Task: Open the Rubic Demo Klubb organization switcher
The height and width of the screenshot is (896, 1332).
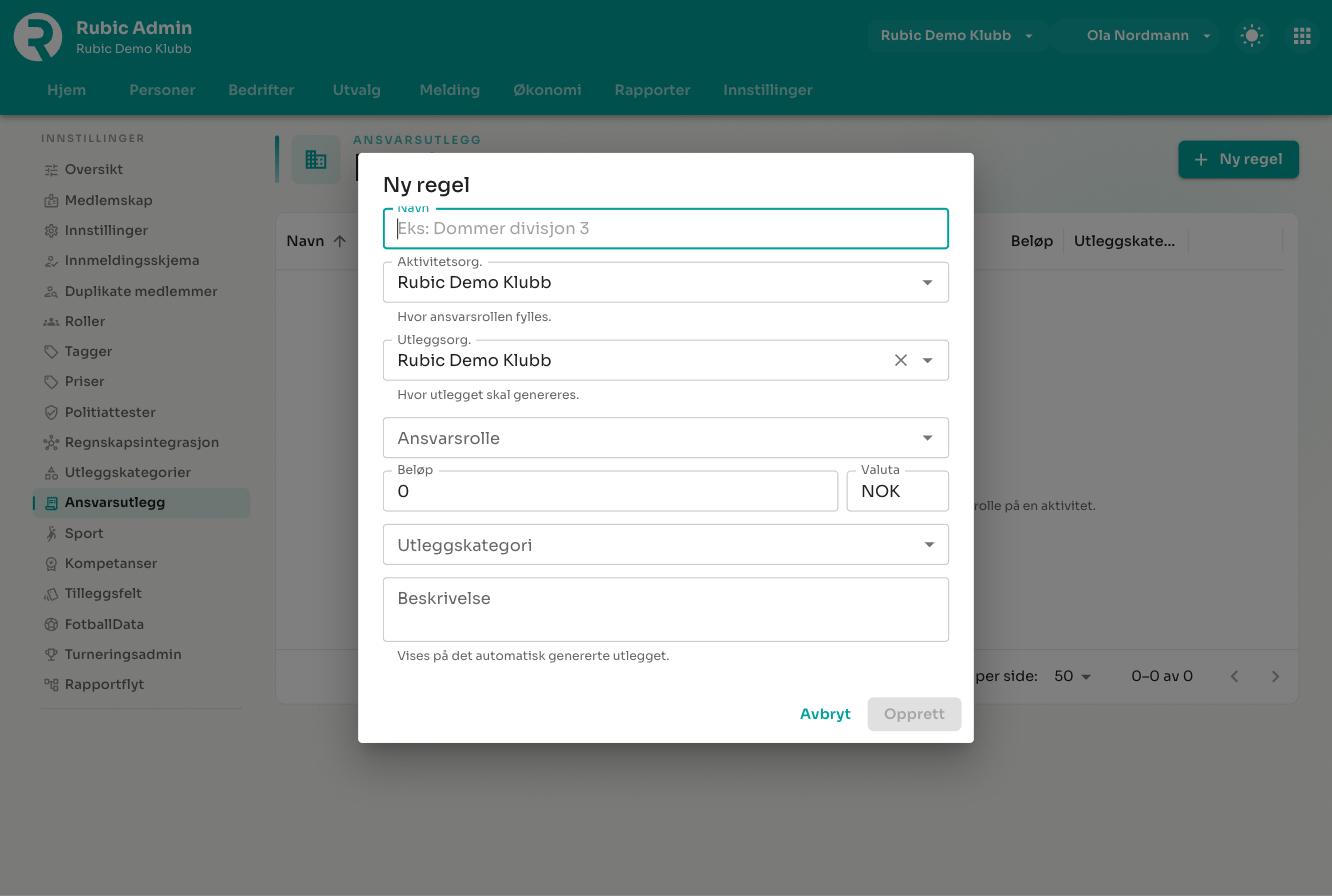Action: [x=957, y=36]
